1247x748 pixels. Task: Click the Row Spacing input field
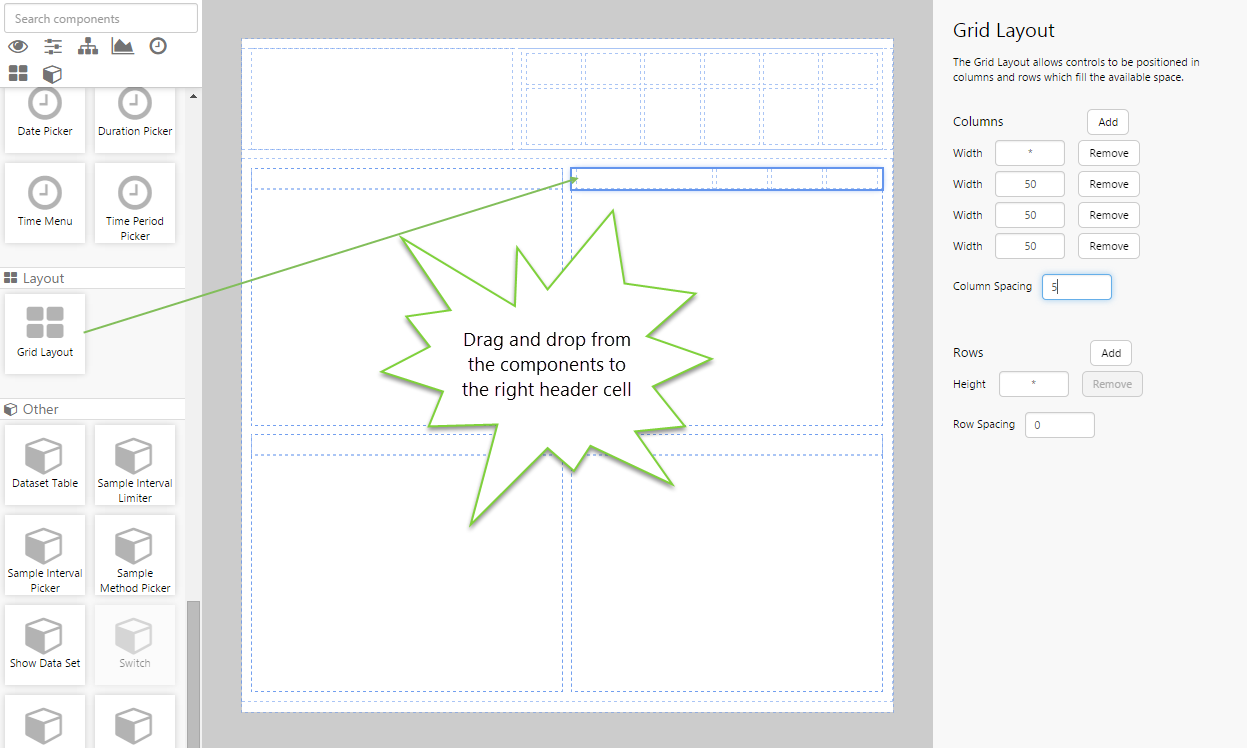(1059, 425)
